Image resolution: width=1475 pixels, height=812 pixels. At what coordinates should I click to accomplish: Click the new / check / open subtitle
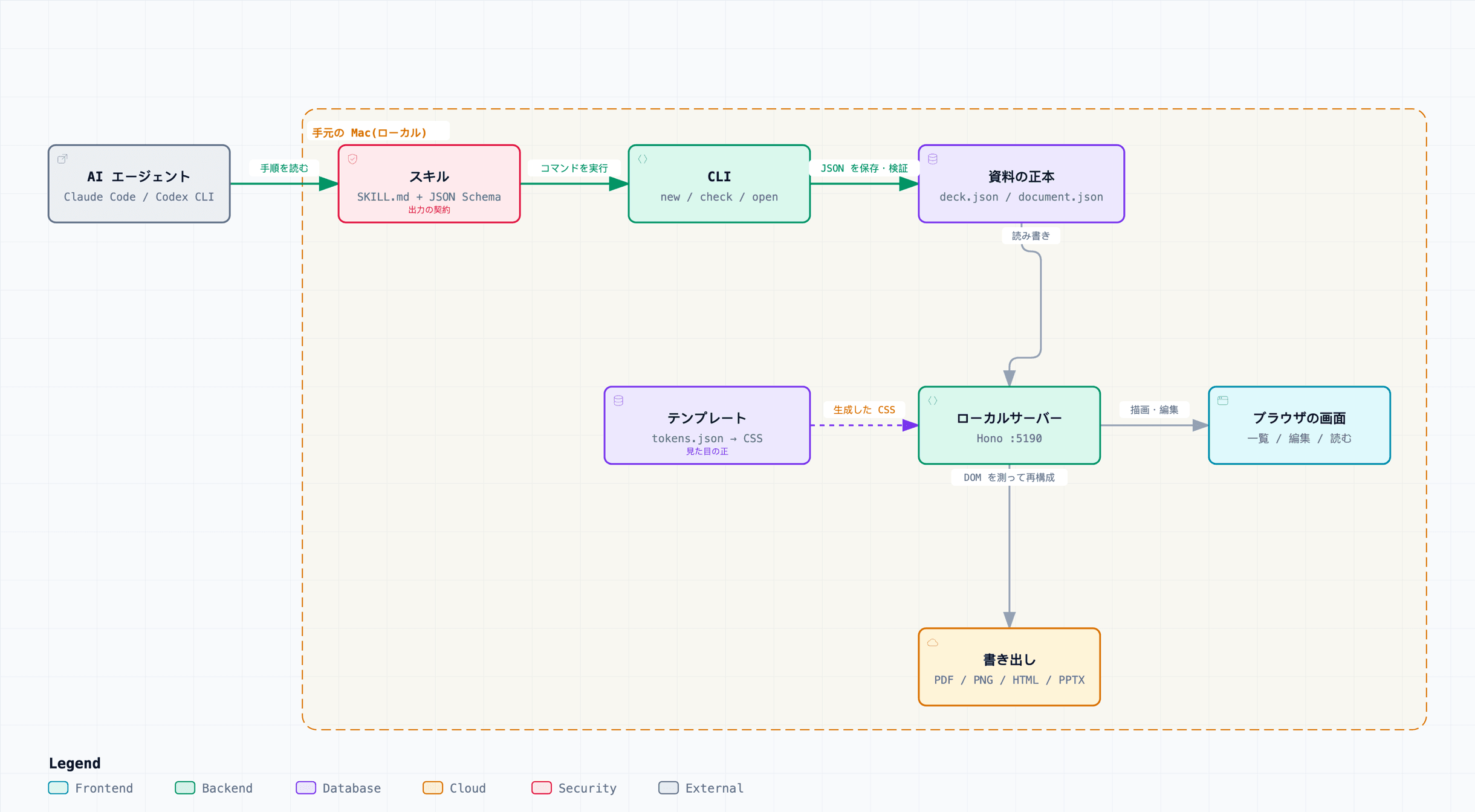pyautogui.click(x=719, y=197)
